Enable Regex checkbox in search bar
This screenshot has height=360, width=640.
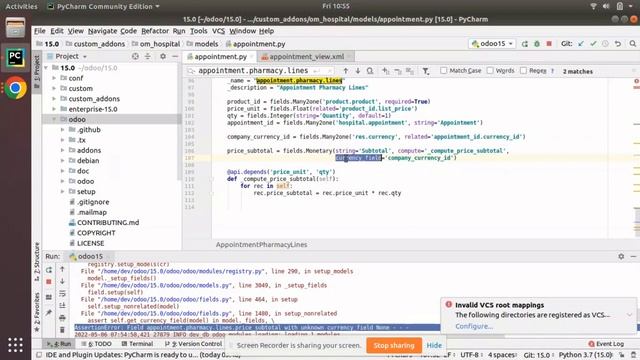(x=523, y=71)
